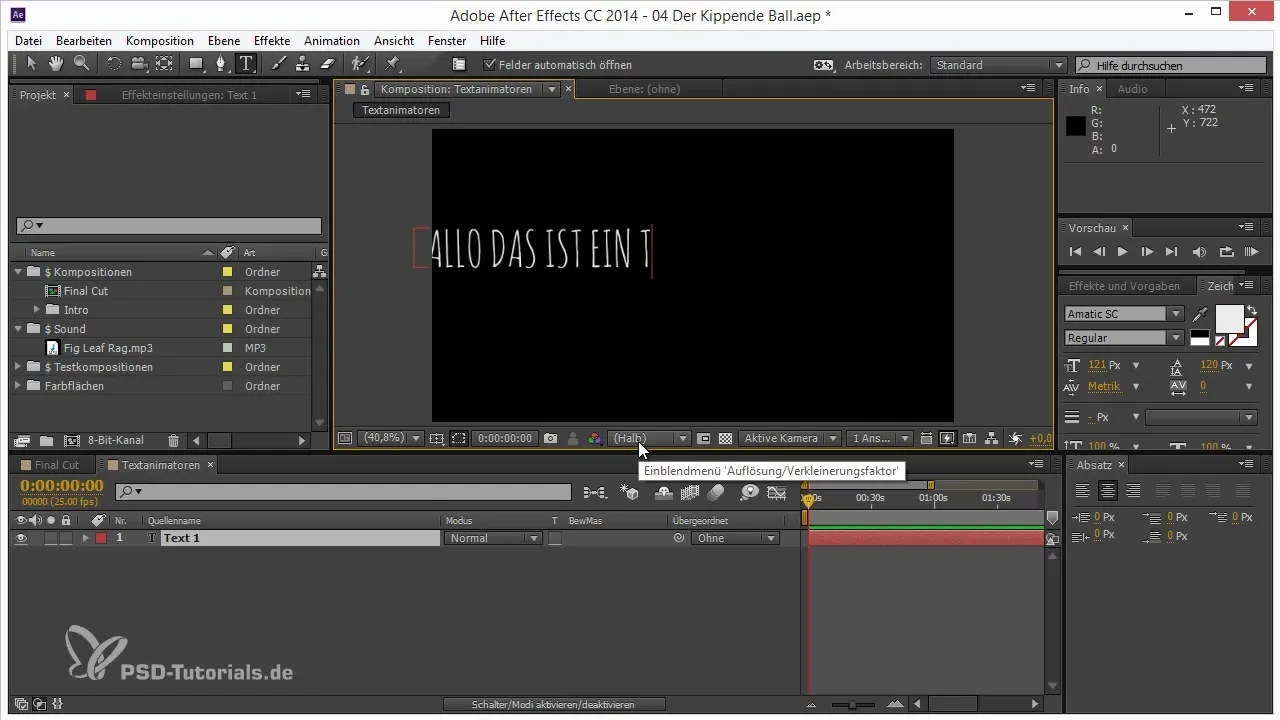The width and height of the screenshot is (1280, 720).
Task: Expand the Text 1 layer properties
Action: pos(85,538)
